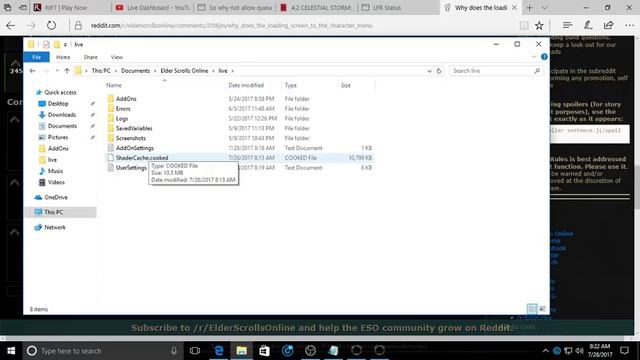Select the AddOns folder in file list

(126, 99)
